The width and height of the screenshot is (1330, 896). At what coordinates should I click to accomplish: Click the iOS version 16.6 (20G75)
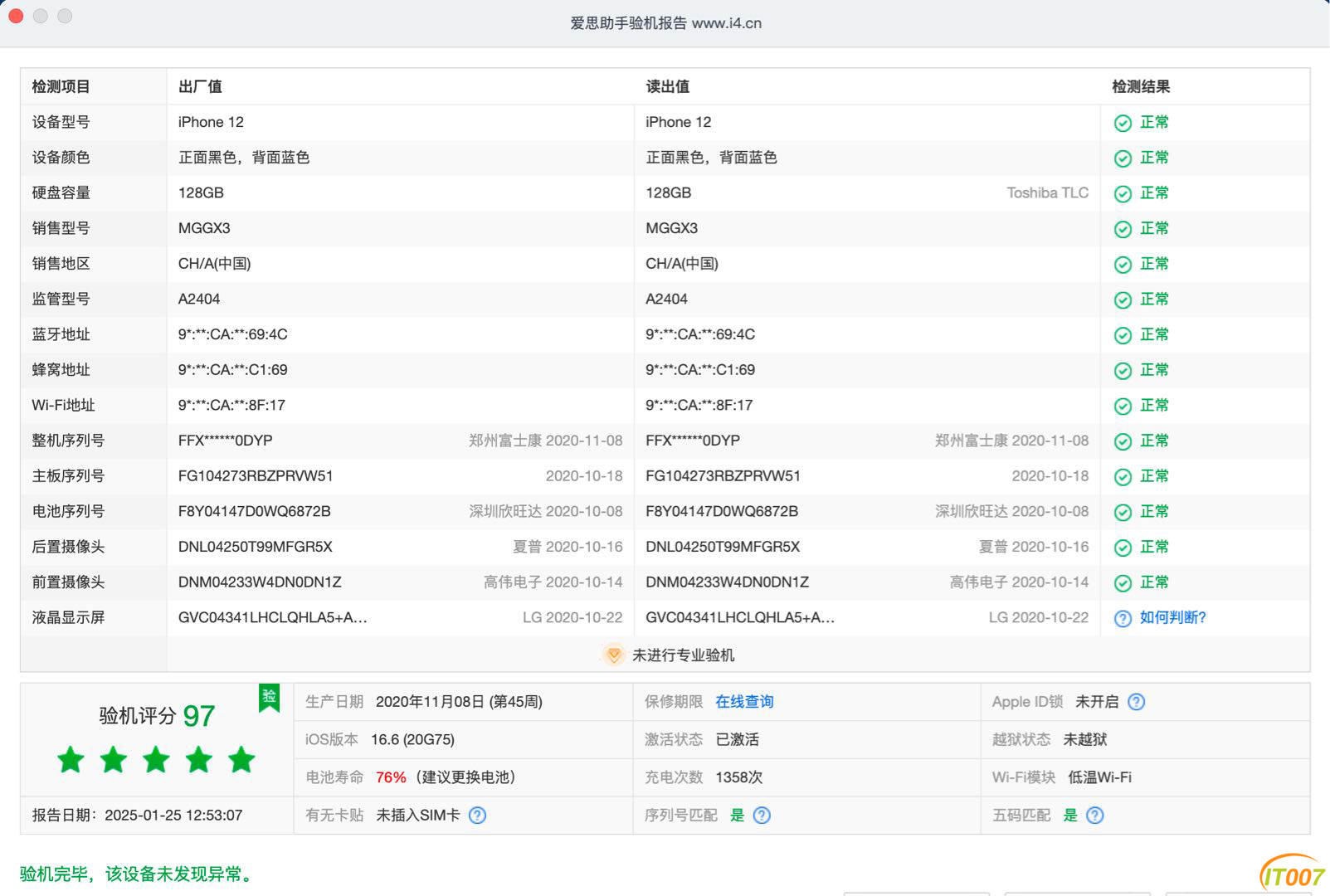(x=412, y=739)
